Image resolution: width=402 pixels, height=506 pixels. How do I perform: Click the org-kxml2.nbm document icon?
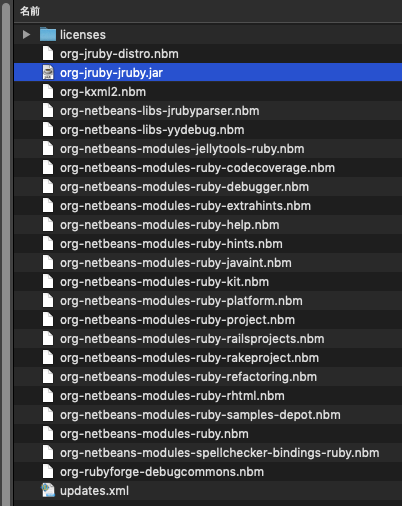tap(48, 91)
